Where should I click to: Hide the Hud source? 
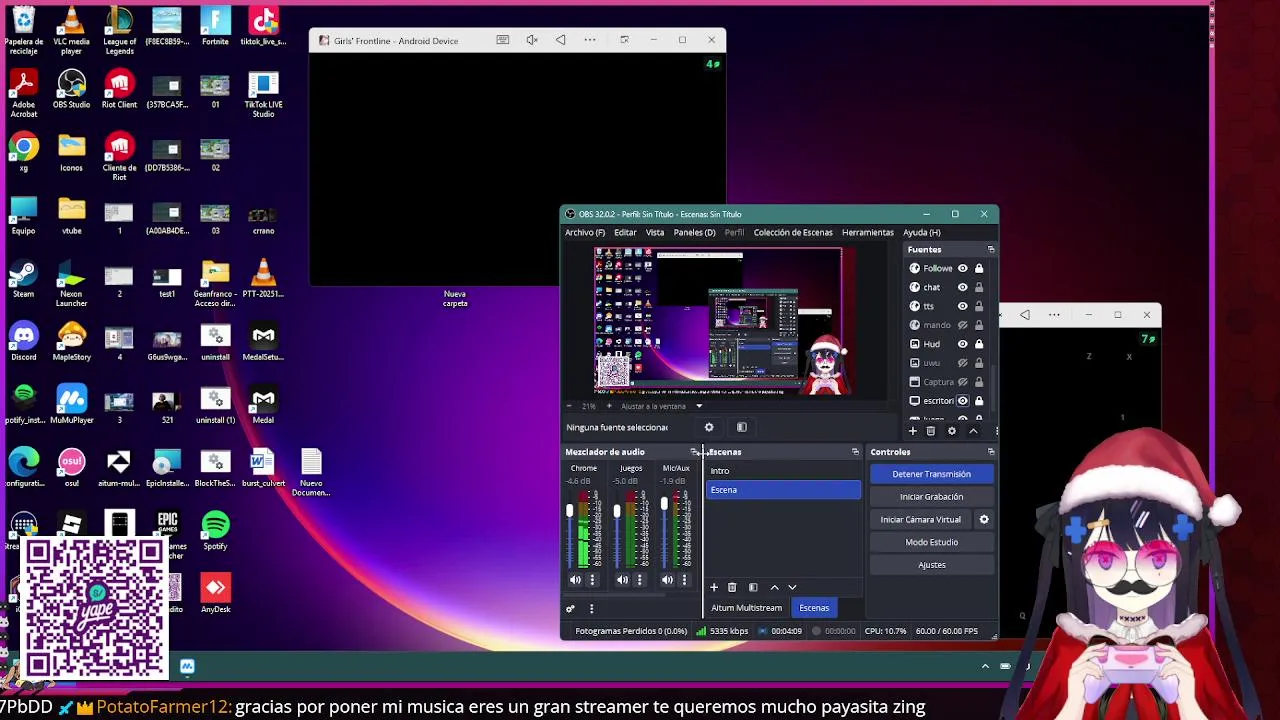(963, 344)
